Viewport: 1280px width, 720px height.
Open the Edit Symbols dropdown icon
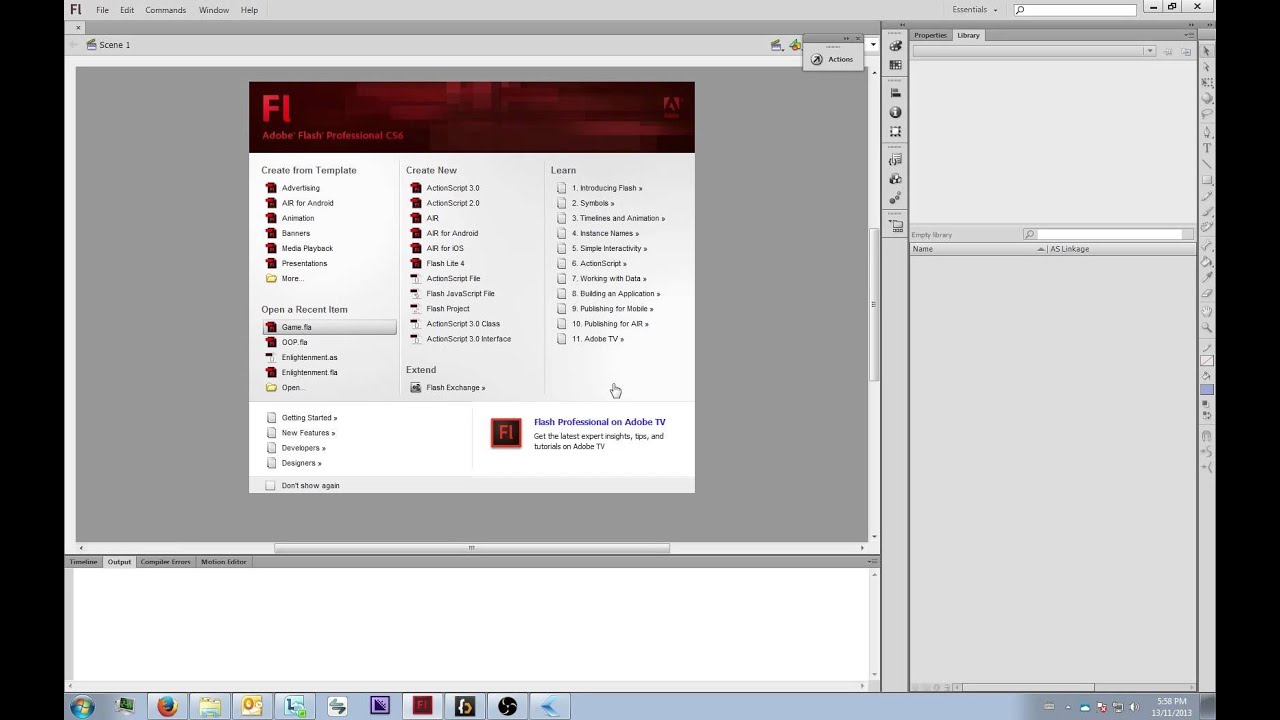click(794, 45)
